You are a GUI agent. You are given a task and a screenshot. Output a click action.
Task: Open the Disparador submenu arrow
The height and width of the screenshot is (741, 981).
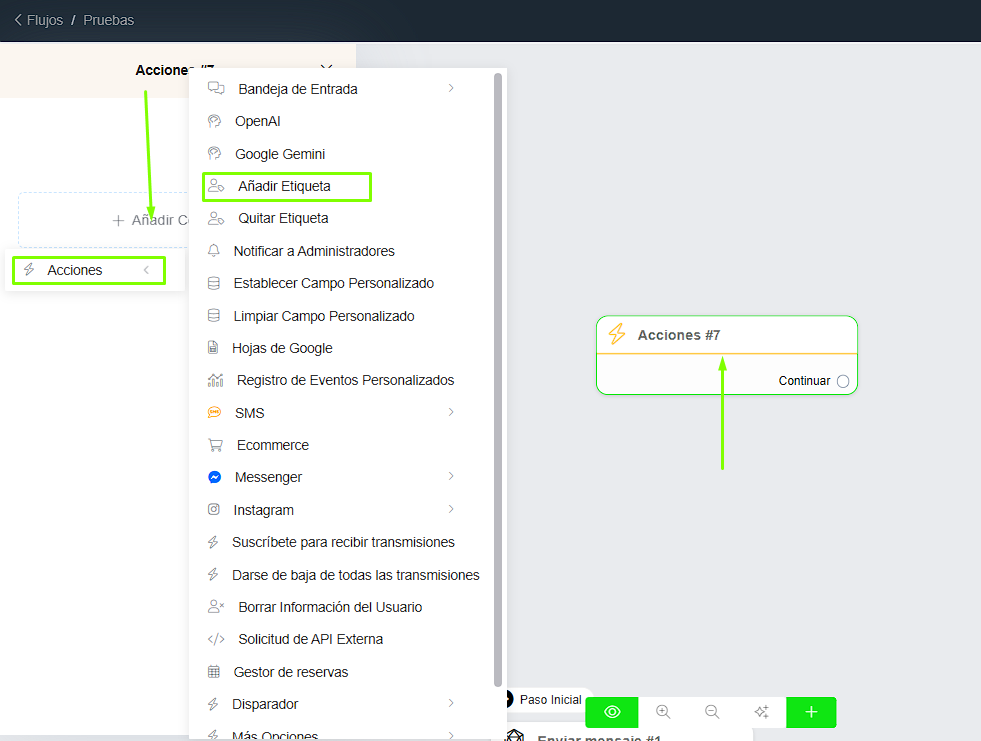(451, 704)
